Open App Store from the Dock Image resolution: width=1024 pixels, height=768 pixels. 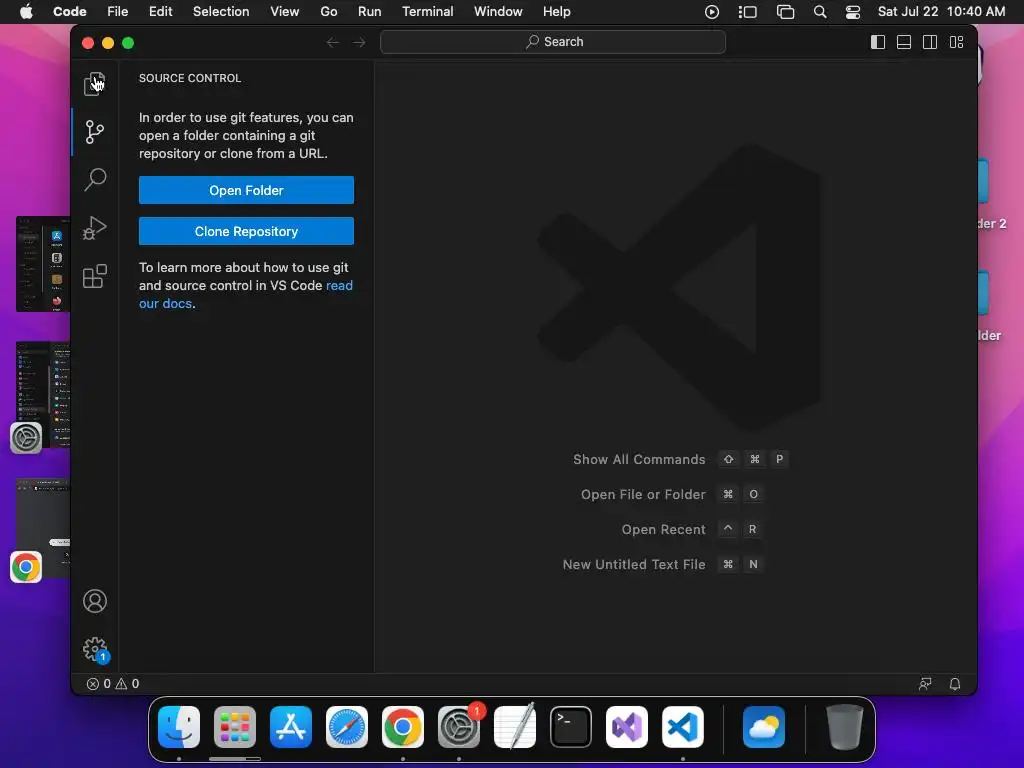click(291, 727)
